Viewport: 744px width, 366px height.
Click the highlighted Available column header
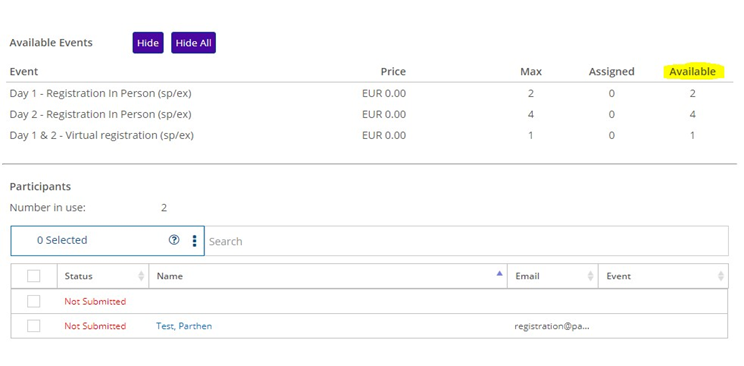point(692,72)
